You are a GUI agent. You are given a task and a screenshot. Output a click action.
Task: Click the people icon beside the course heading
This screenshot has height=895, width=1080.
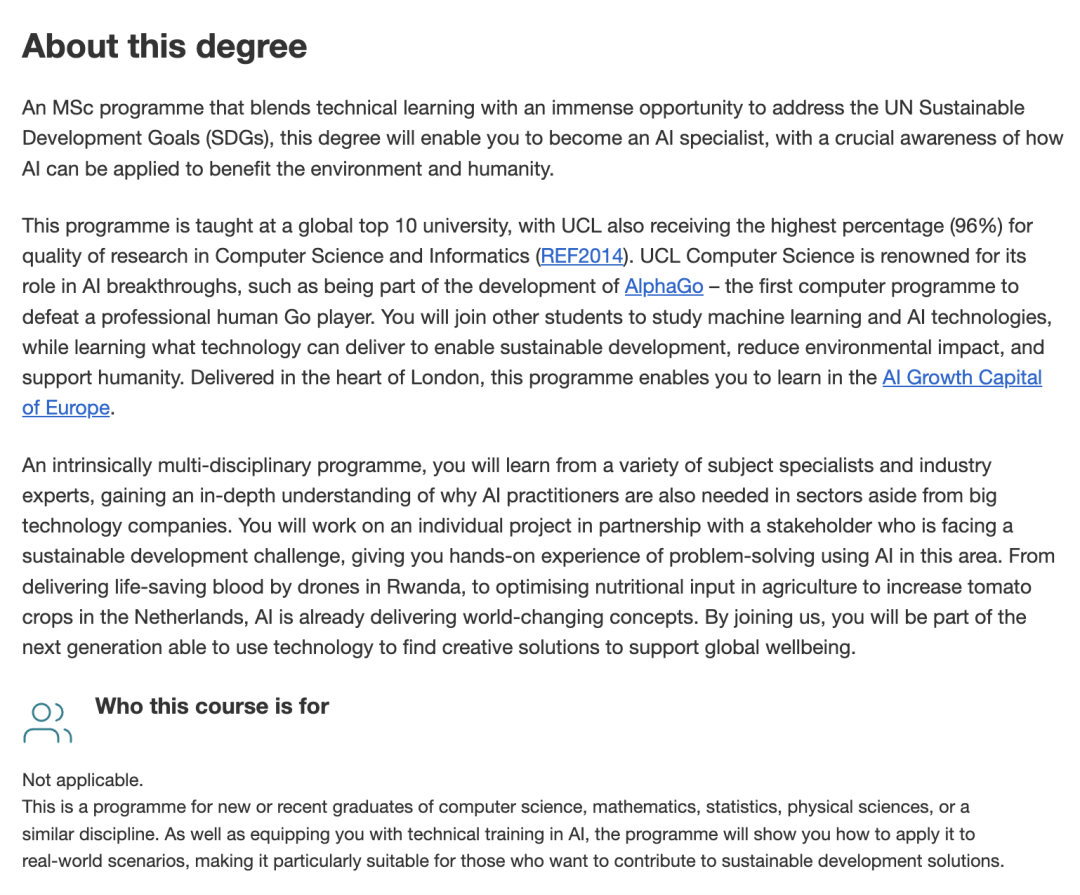coord(47,723)
